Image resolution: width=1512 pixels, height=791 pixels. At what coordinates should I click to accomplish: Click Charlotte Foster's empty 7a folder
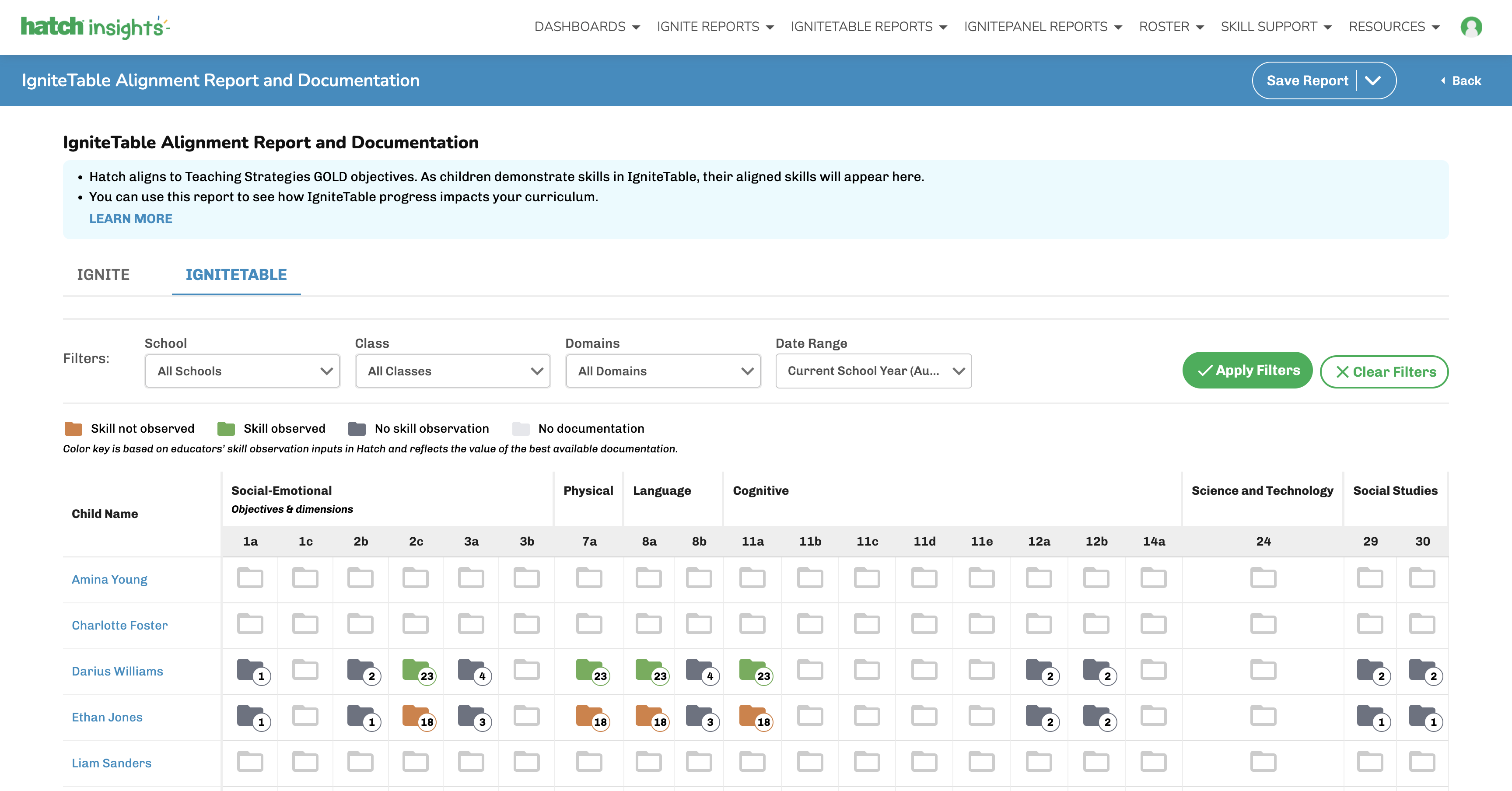coord(589,623)
